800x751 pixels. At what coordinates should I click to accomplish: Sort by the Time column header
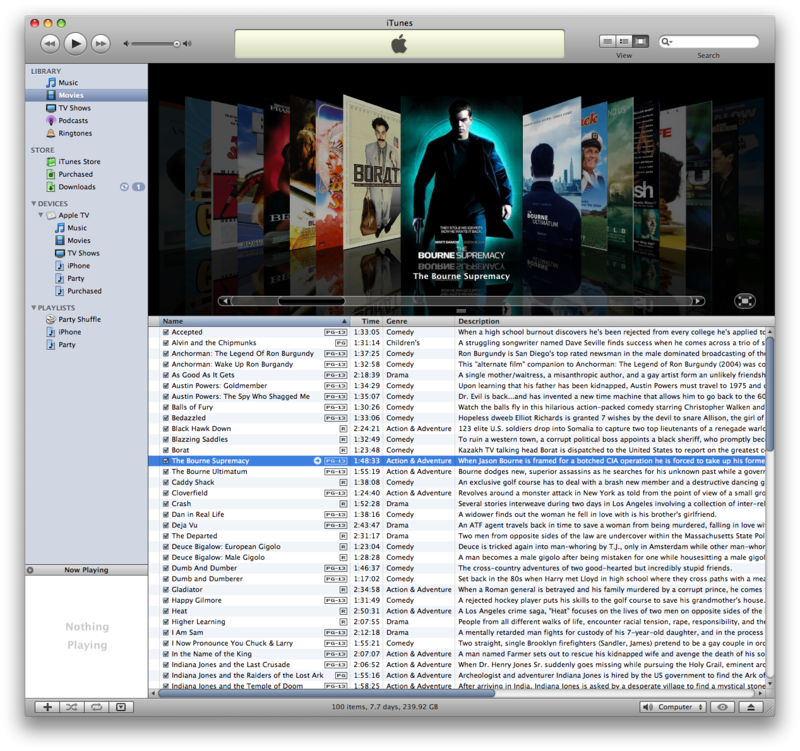[366, 321]
